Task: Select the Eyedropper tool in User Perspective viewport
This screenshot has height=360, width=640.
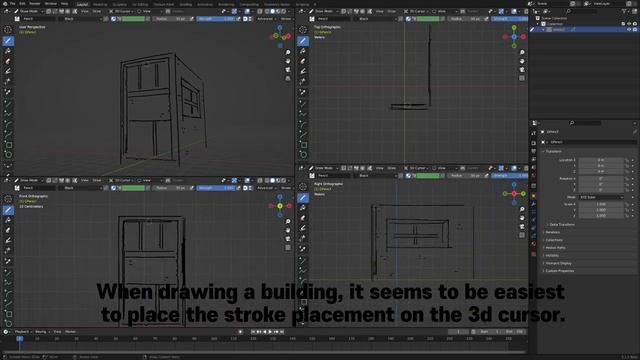Action: click(8, 92)
